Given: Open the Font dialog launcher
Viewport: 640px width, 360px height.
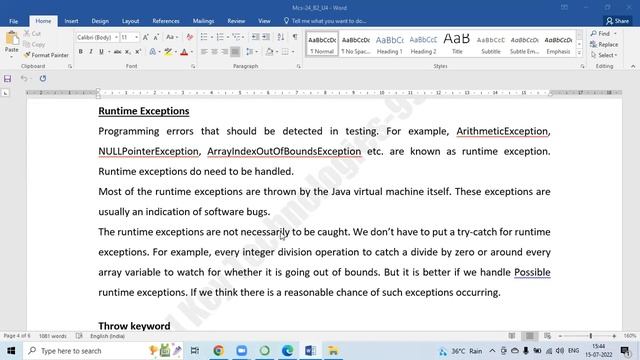Looking at the screenshot, I should (193, 66).
